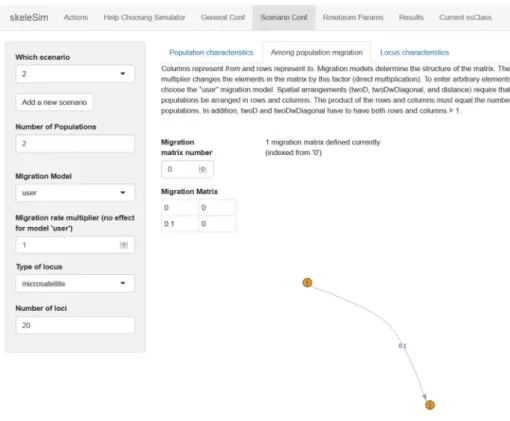Adjust Migration matrix number spinner
Viewport: 510px width, 421px height.
pyautogui.click(x=202, y=169)
